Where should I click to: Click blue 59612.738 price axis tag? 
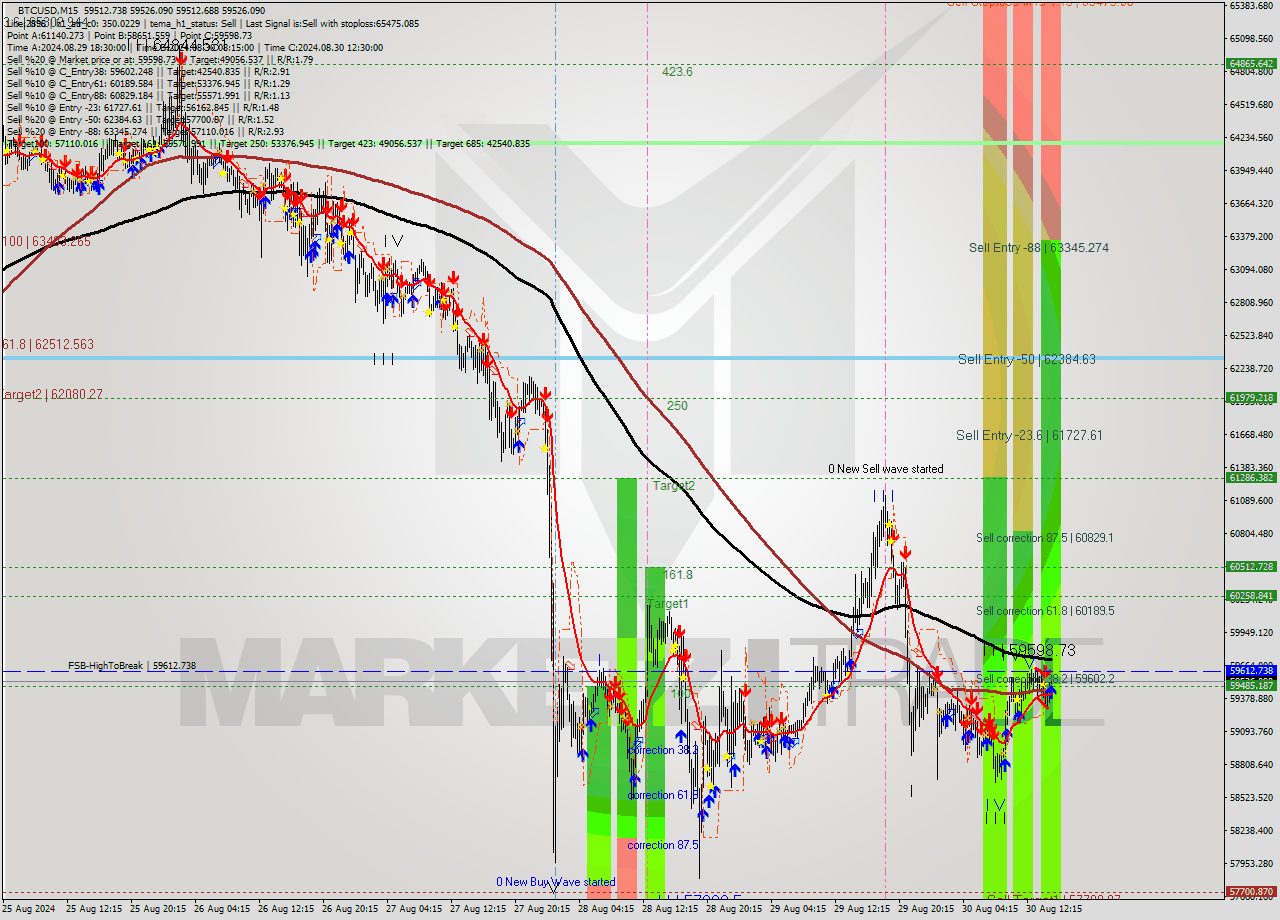coord(1251,670)
